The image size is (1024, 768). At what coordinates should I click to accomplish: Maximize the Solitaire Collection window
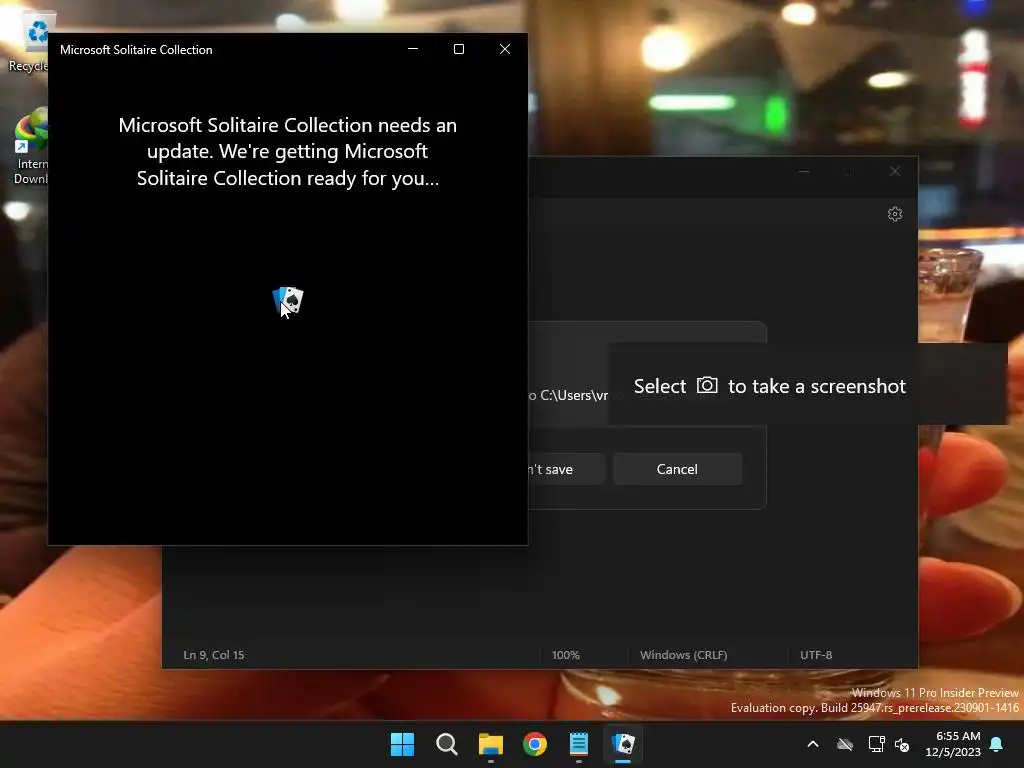point(458,49)
